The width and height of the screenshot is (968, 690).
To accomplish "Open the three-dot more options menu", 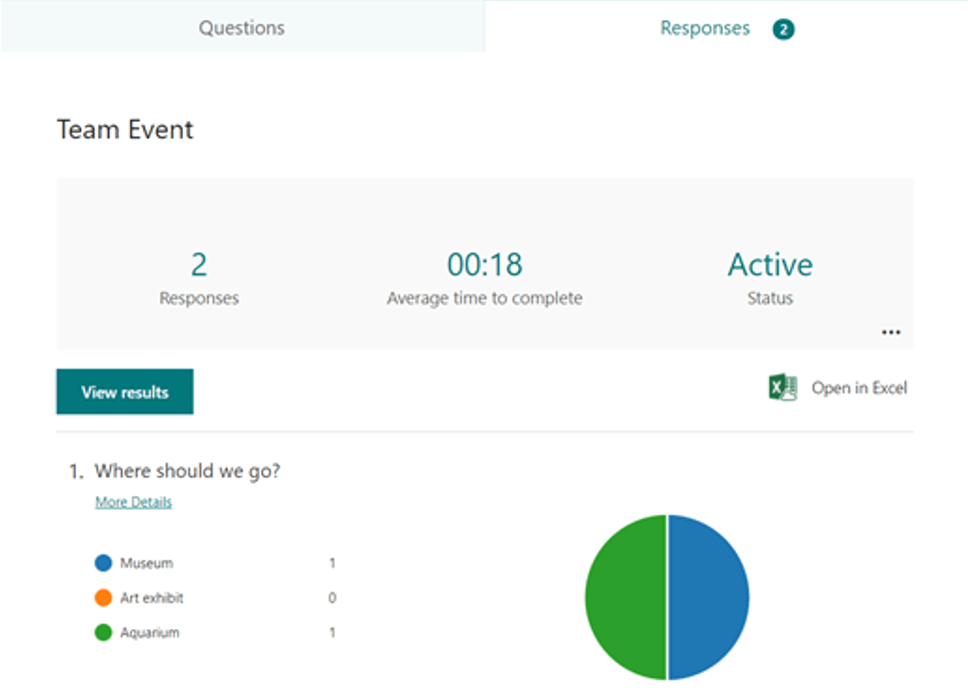I will click(x=891, y=332).
